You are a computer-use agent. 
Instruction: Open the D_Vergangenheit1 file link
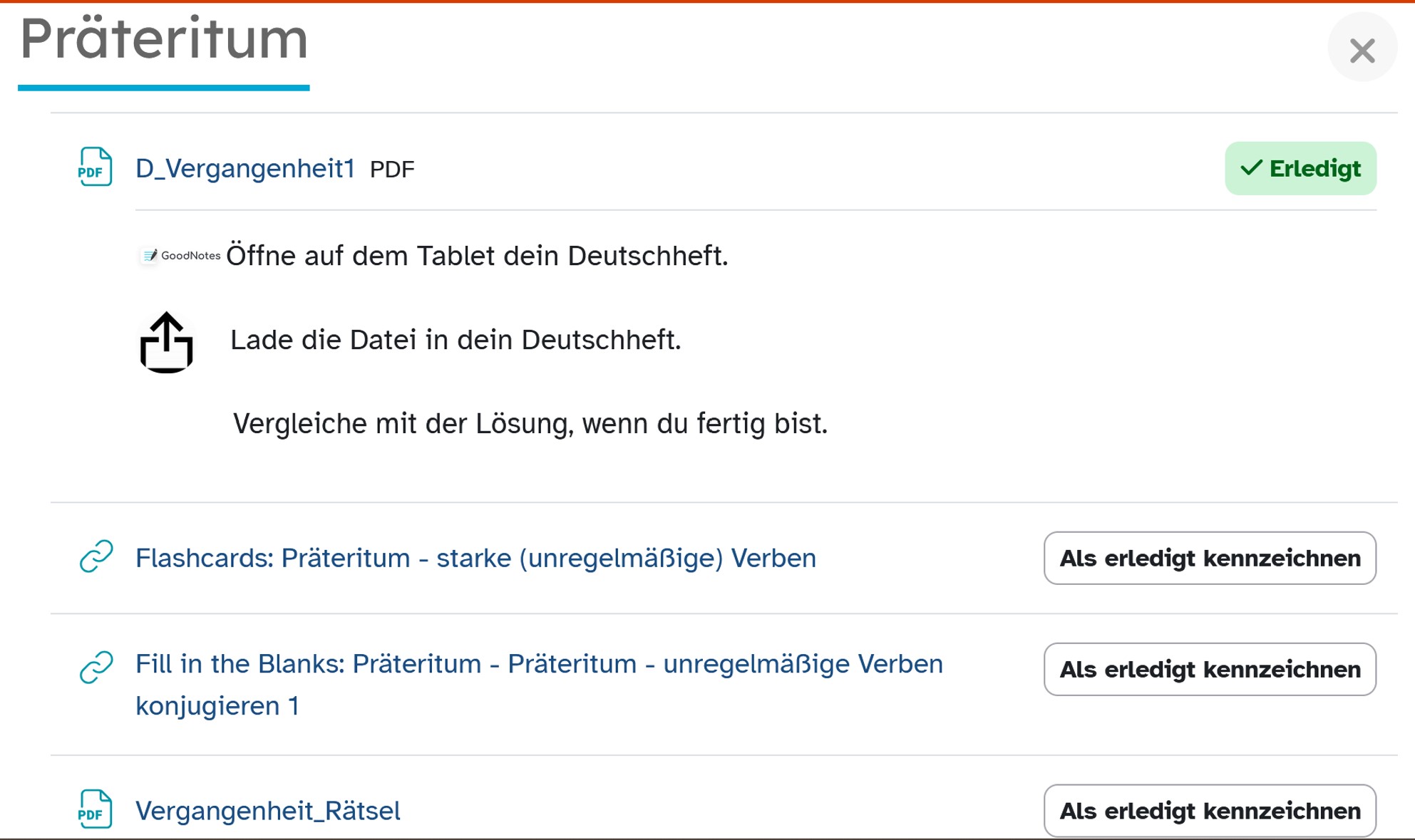click(x=245, y=169)
